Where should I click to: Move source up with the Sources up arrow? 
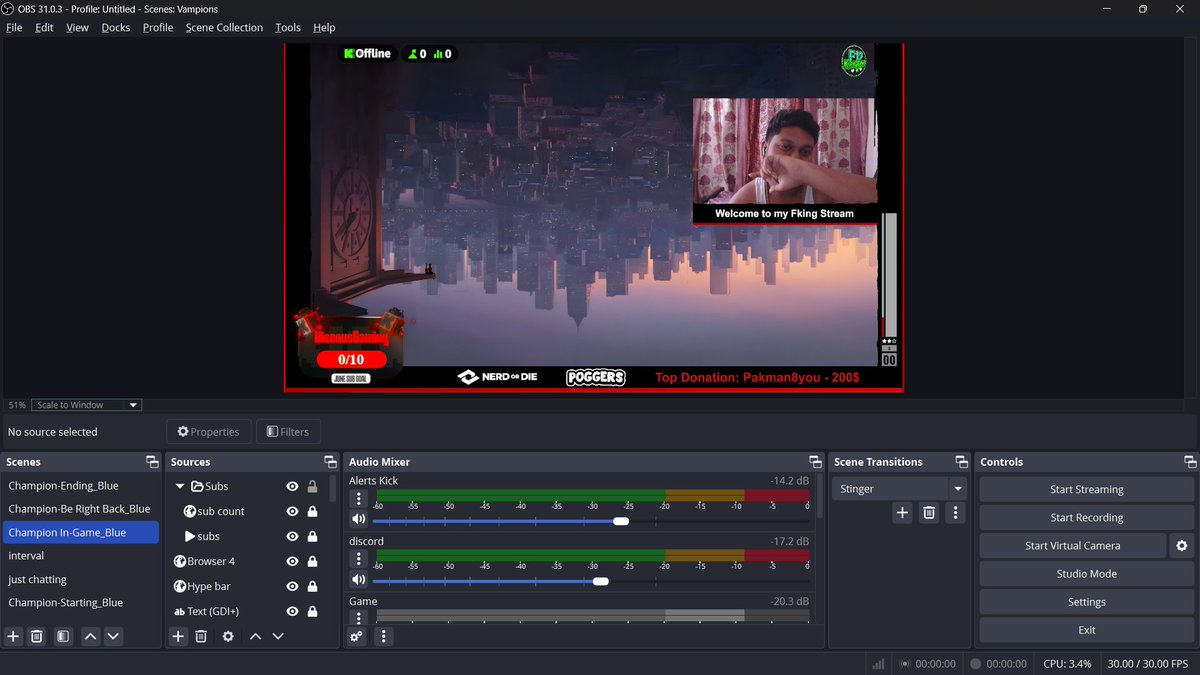tap(255, 636)
